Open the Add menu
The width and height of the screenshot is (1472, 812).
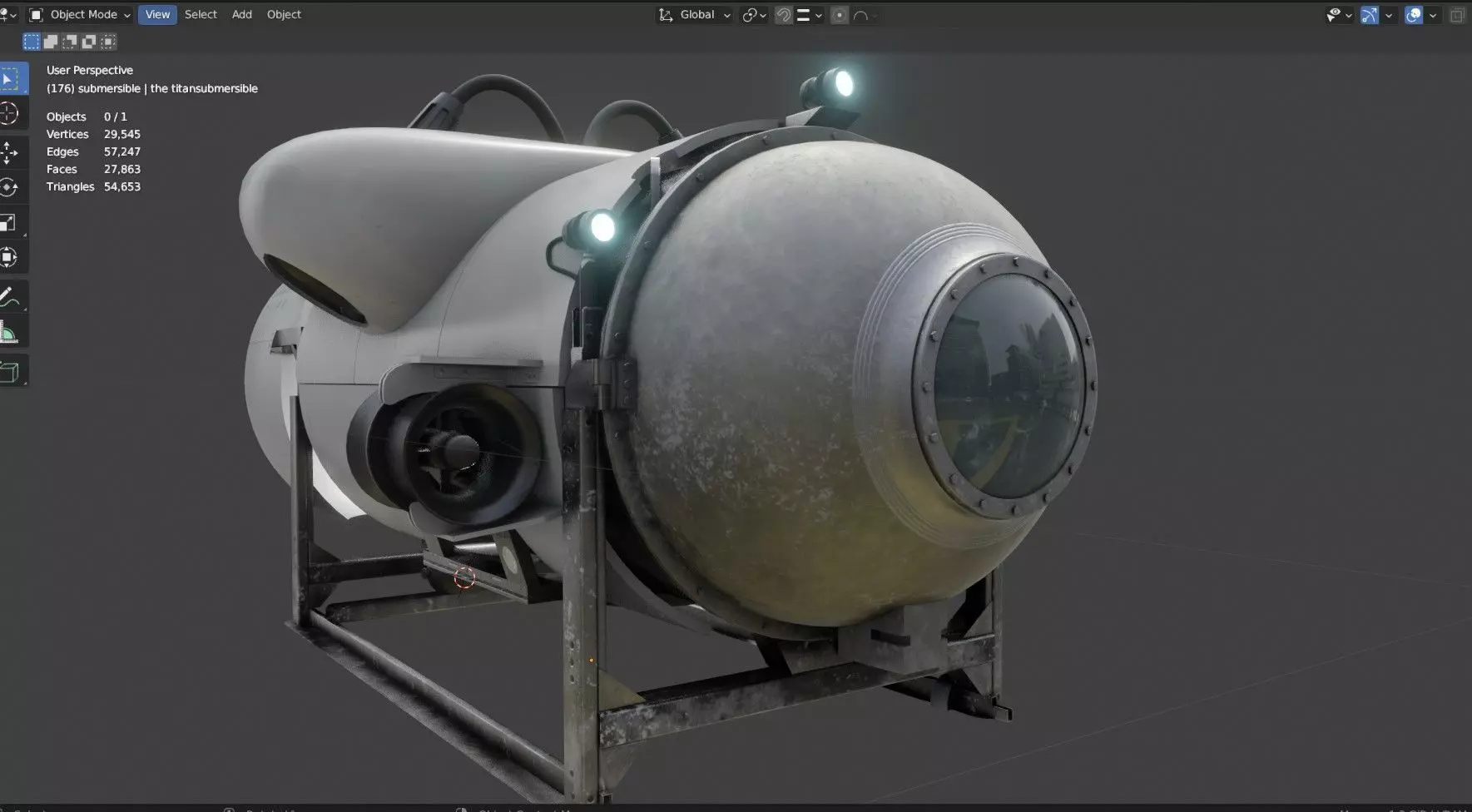pos(242,15)
